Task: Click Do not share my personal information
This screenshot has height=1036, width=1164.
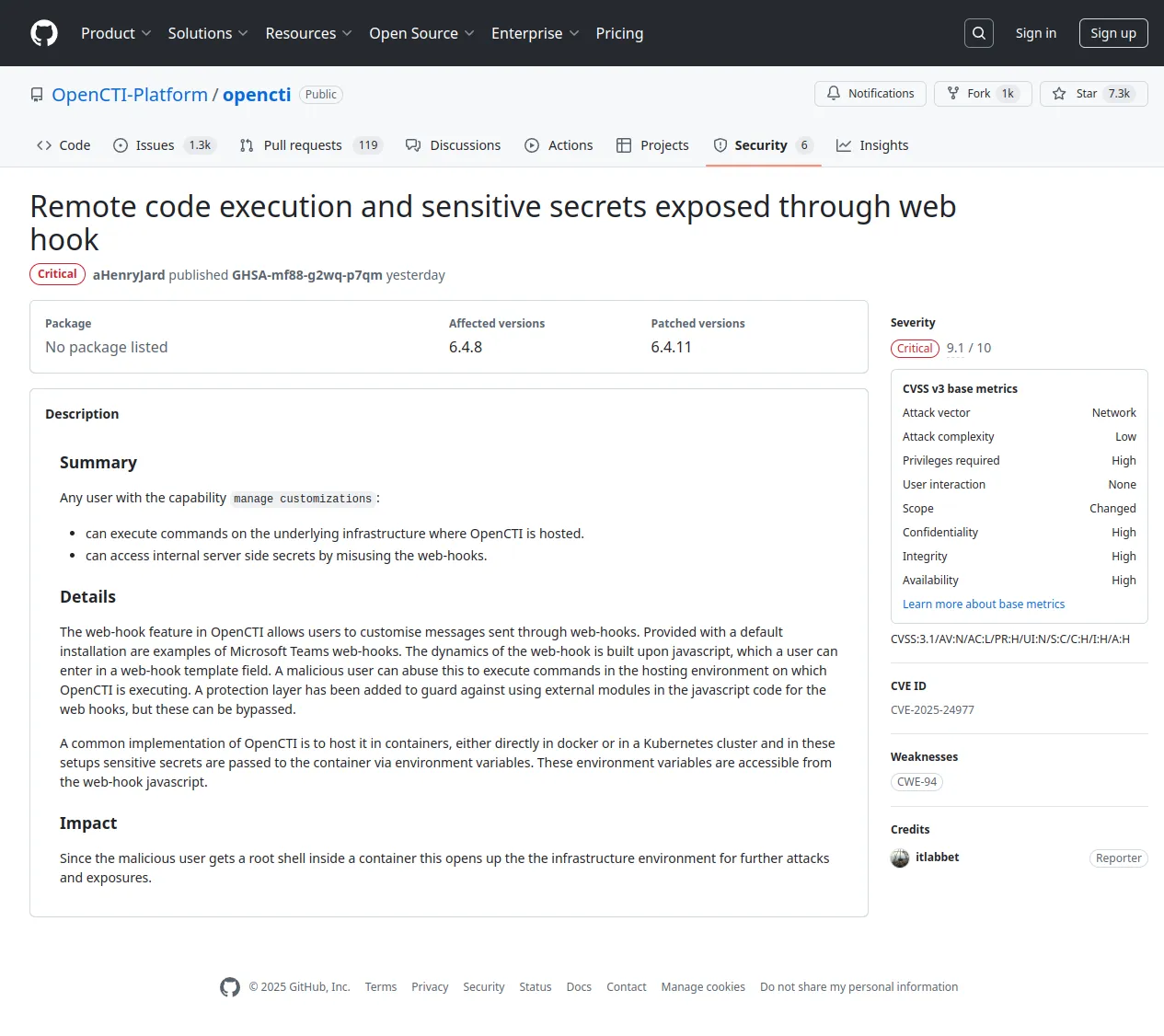Action: 859,987
